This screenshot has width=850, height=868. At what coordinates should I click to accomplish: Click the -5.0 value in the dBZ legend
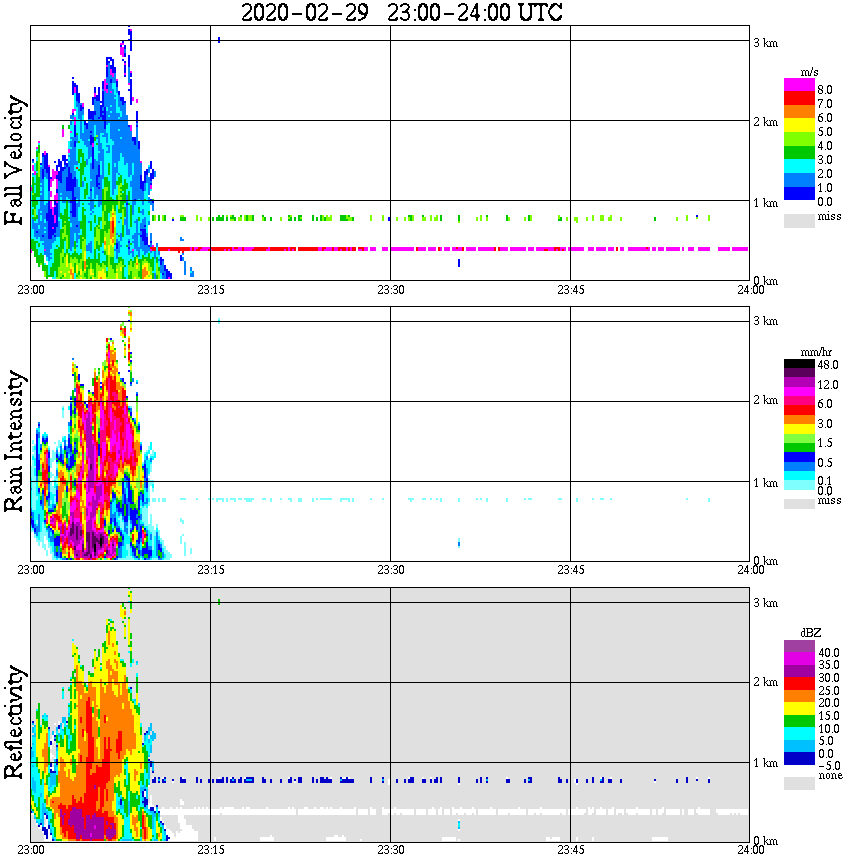pos(828,766)
